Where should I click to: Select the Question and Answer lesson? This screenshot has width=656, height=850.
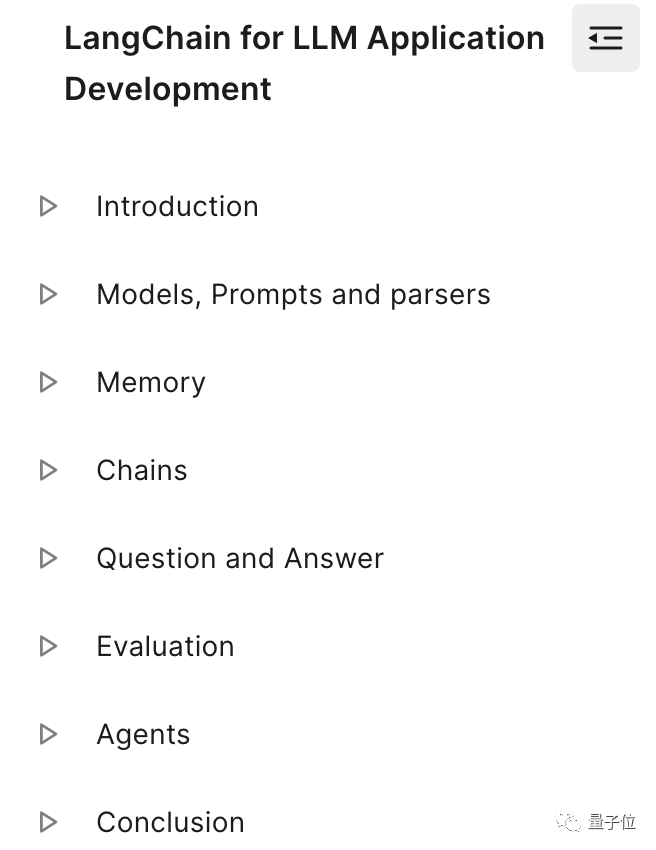pos(240,558)
